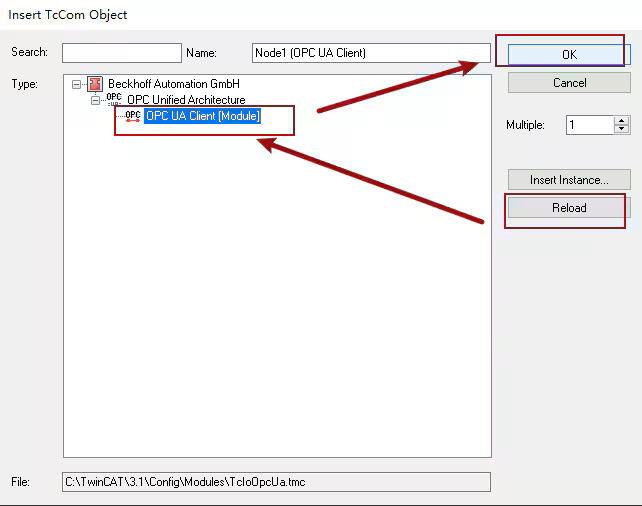This screenshot has height=506, width=642.
Task: Click the Beckhoff Automation GmbH vendor icon
Action: [x=96, y=84]
